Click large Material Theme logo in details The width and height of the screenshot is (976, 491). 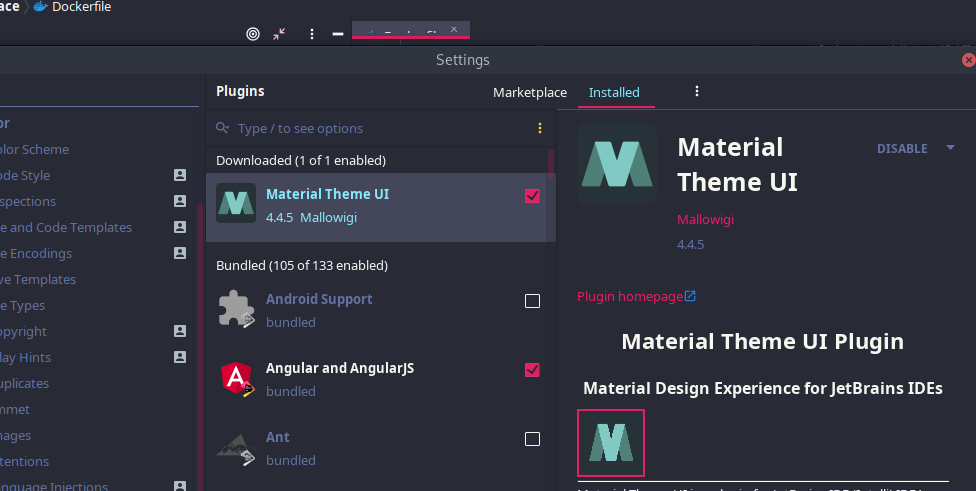click(617, 164)
